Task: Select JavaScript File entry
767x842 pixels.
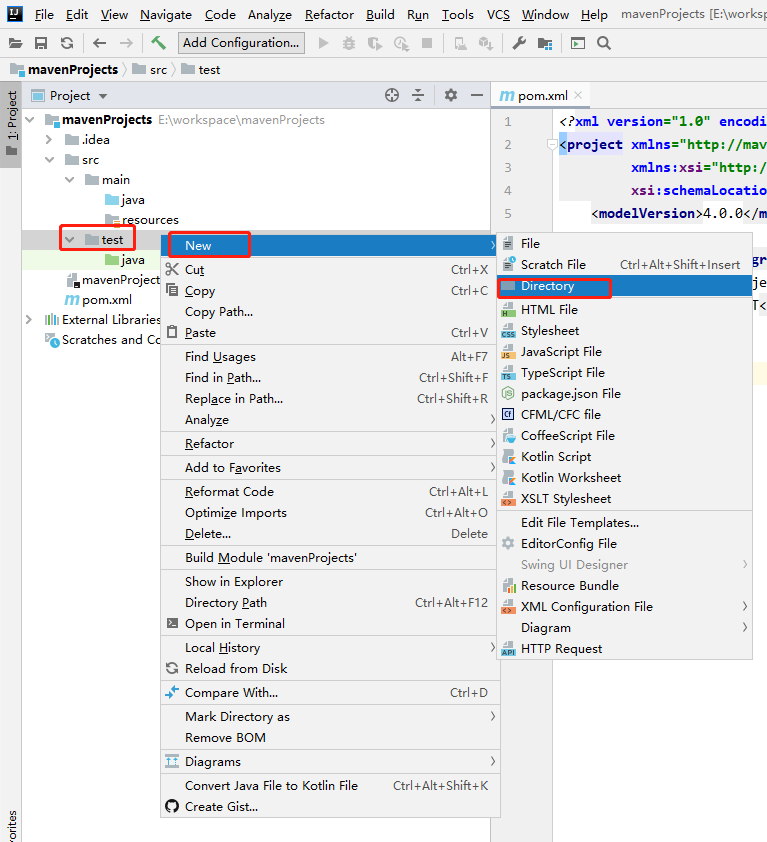Action: point(624,352)
